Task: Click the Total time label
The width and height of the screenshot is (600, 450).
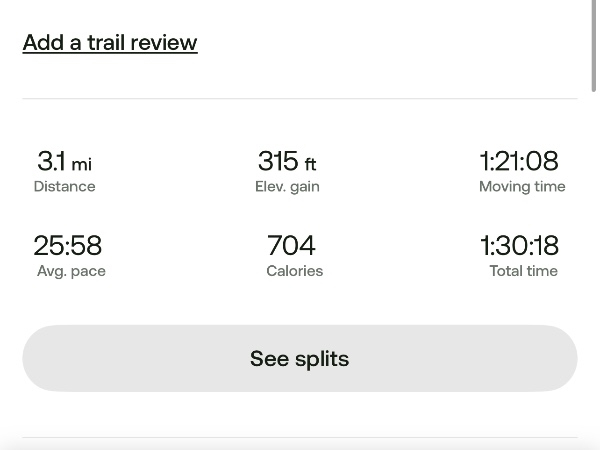Action: coord(523,271)
